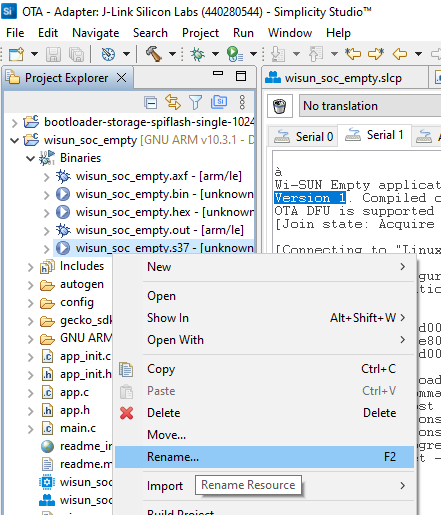Choose Rename... in the context menu

(264, 457)
